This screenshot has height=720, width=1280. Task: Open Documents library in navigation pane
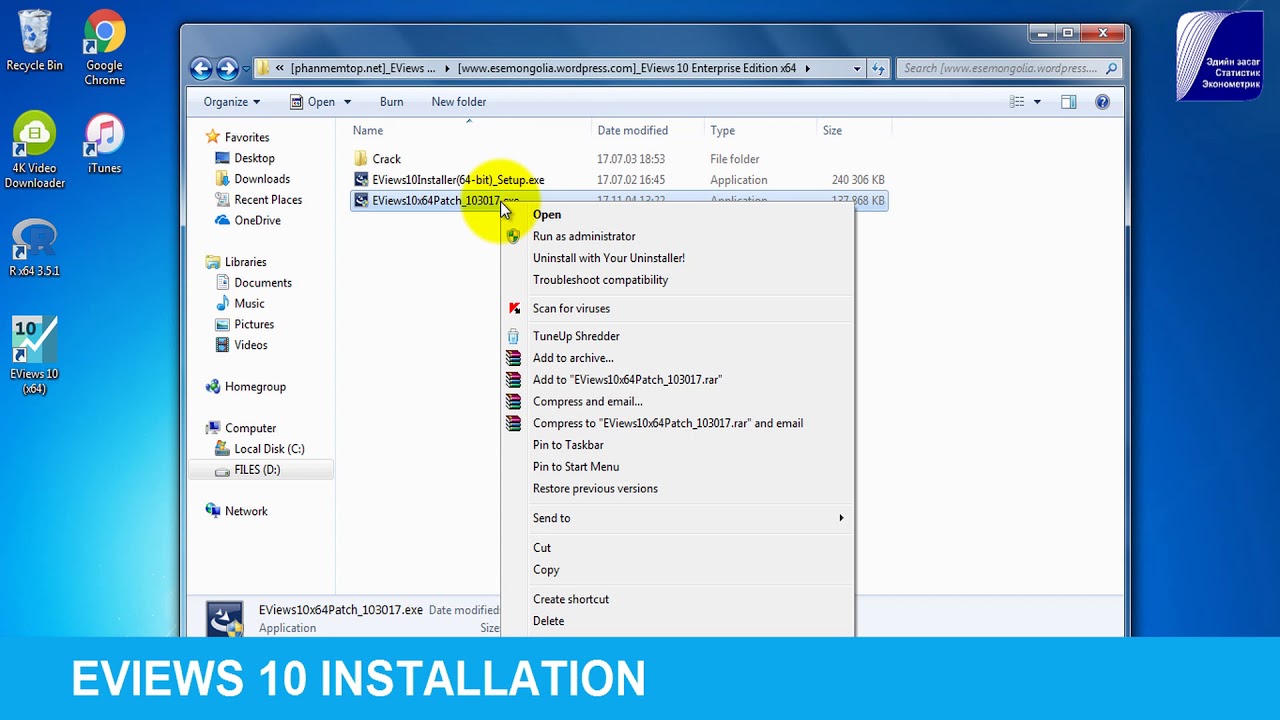coord(263,283)
